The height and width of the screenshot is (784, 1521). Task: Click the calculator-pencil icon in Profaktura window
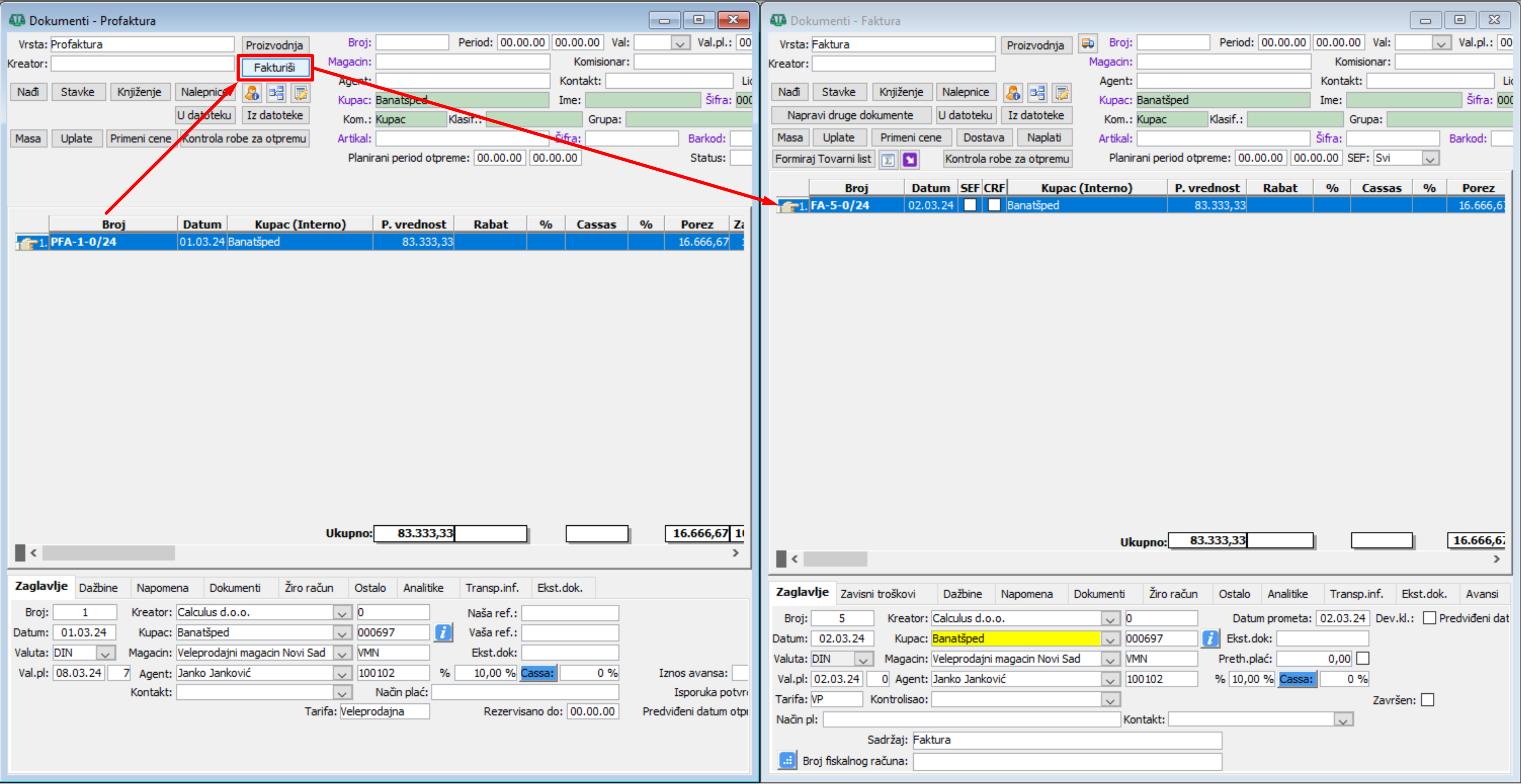tap(300, 93)
